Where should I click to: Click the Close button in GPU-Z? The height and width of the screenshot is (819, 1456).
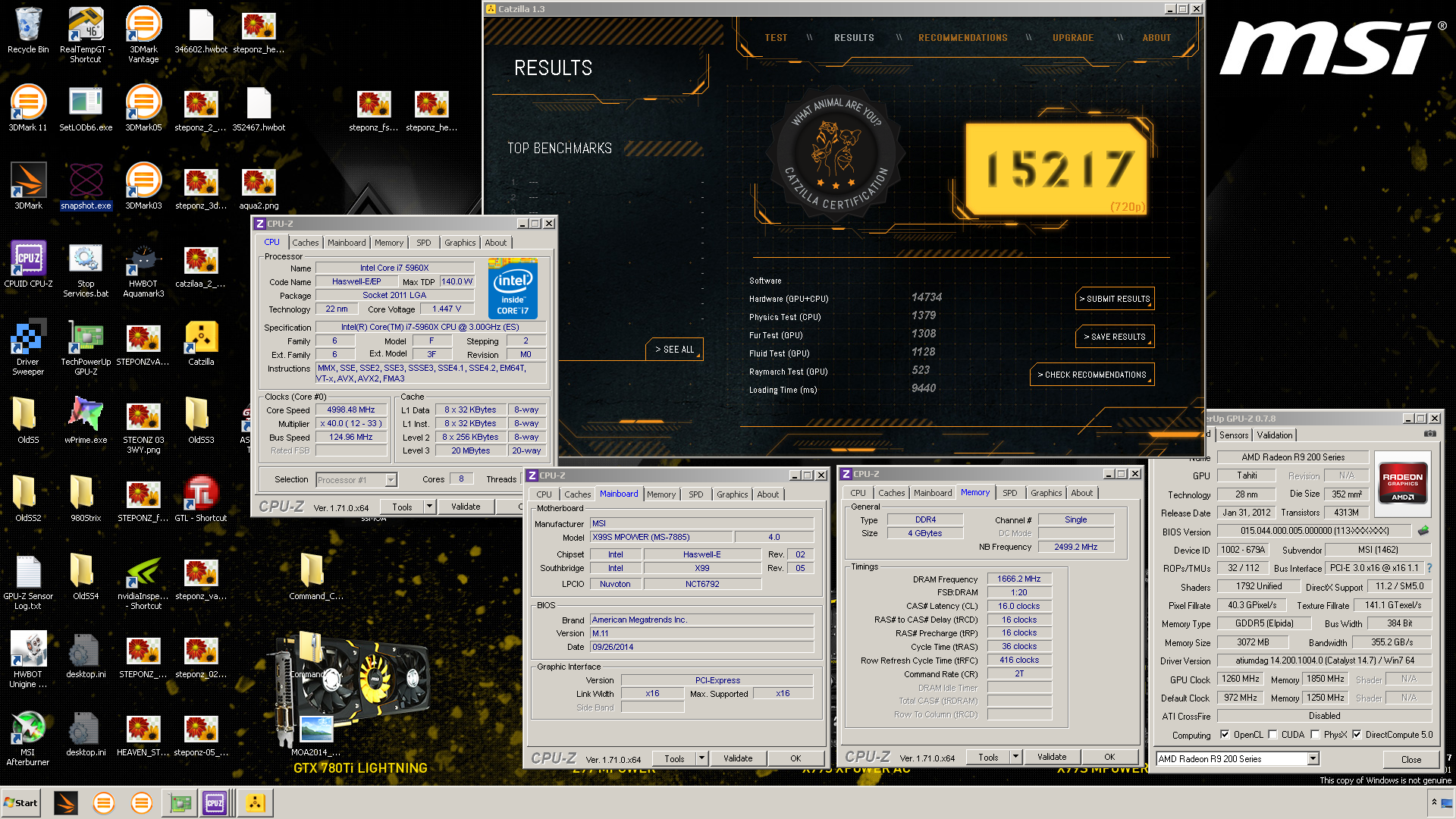point(1411,759)
